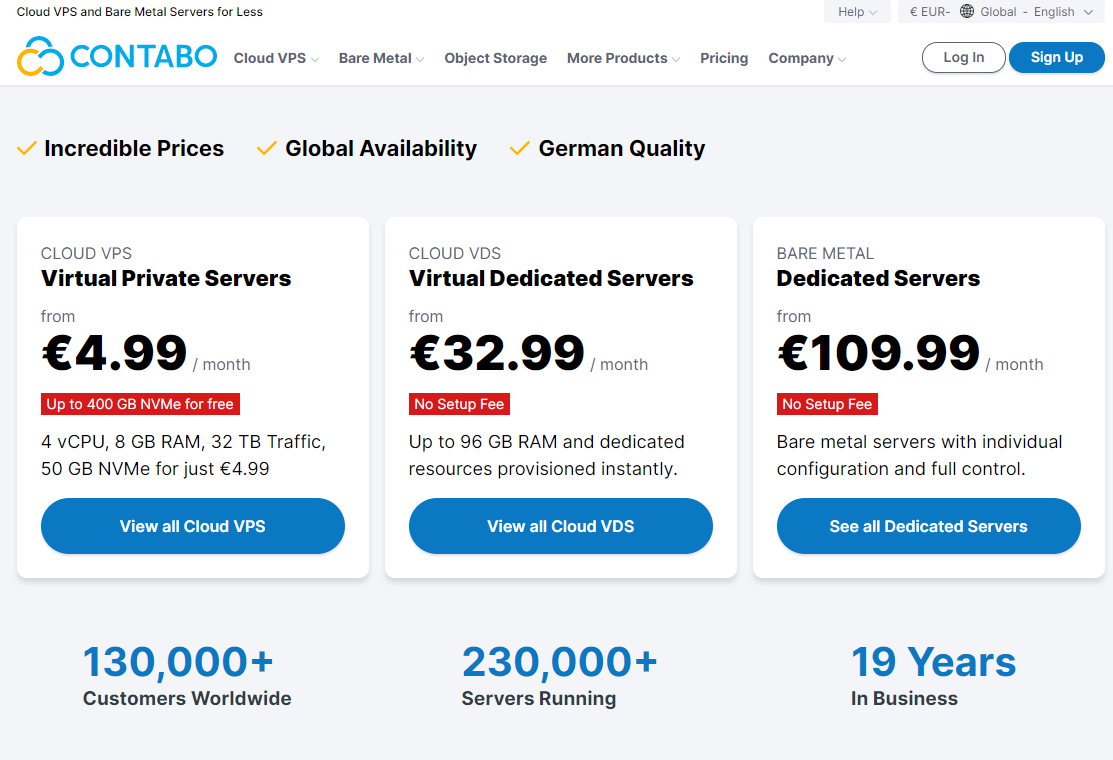Open the Pricing page
Screen dimensions: 1113x760
[x=724, y=58]
